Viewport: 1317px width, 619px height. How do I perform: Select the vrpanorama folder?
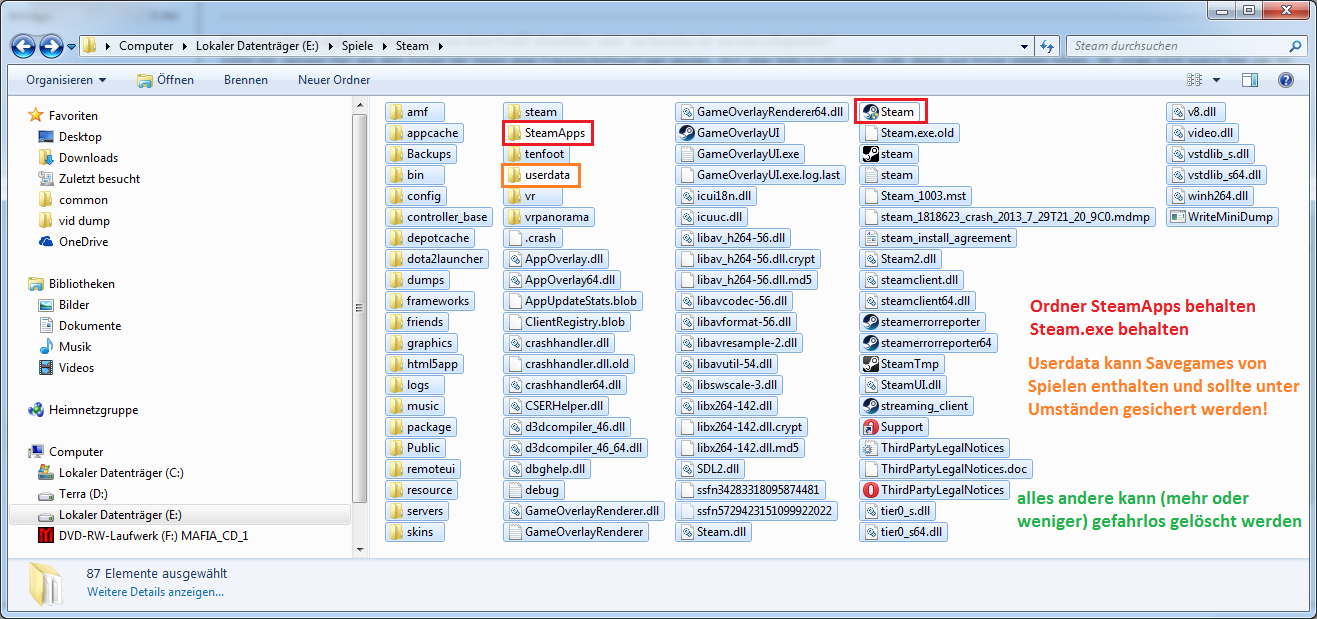pos(548,217)
